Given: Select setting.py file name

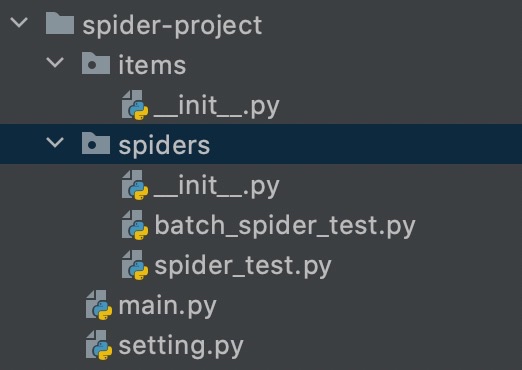Looking at the screenshot, I should point(181,346).
